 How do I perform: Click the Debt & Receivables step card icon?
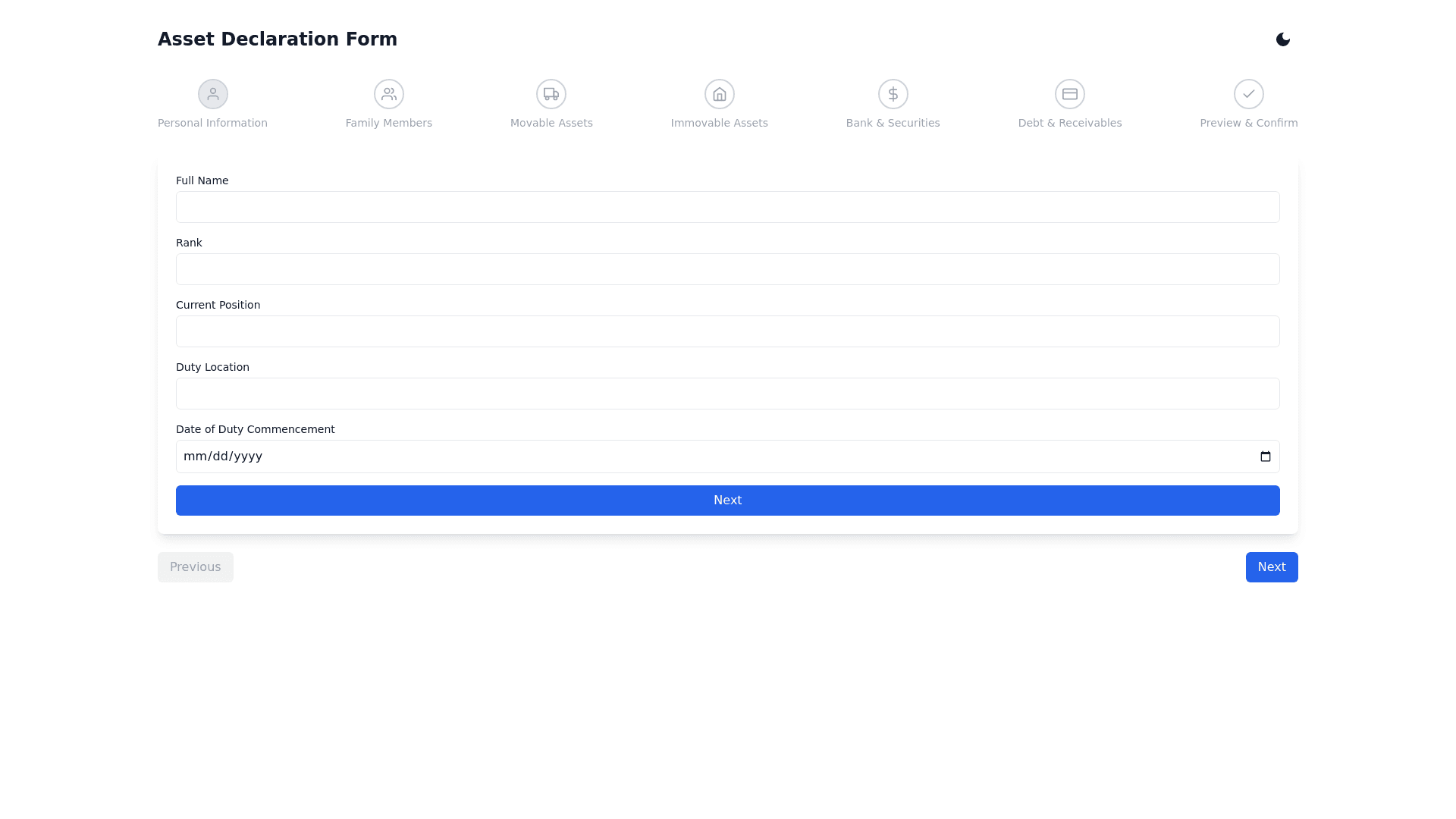coord(1069,94)
